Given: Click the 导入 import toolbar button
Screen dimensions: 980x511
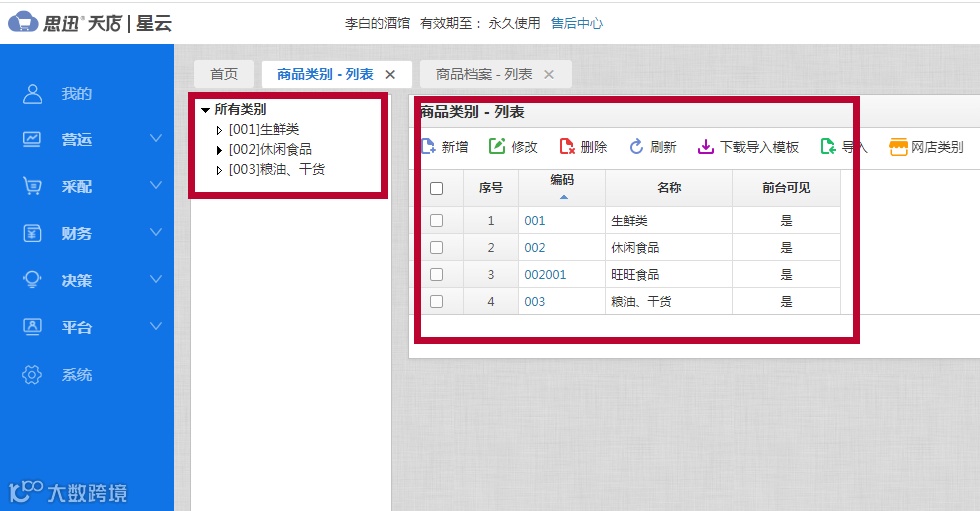Looking at the screenshot, I should point(844,147).
